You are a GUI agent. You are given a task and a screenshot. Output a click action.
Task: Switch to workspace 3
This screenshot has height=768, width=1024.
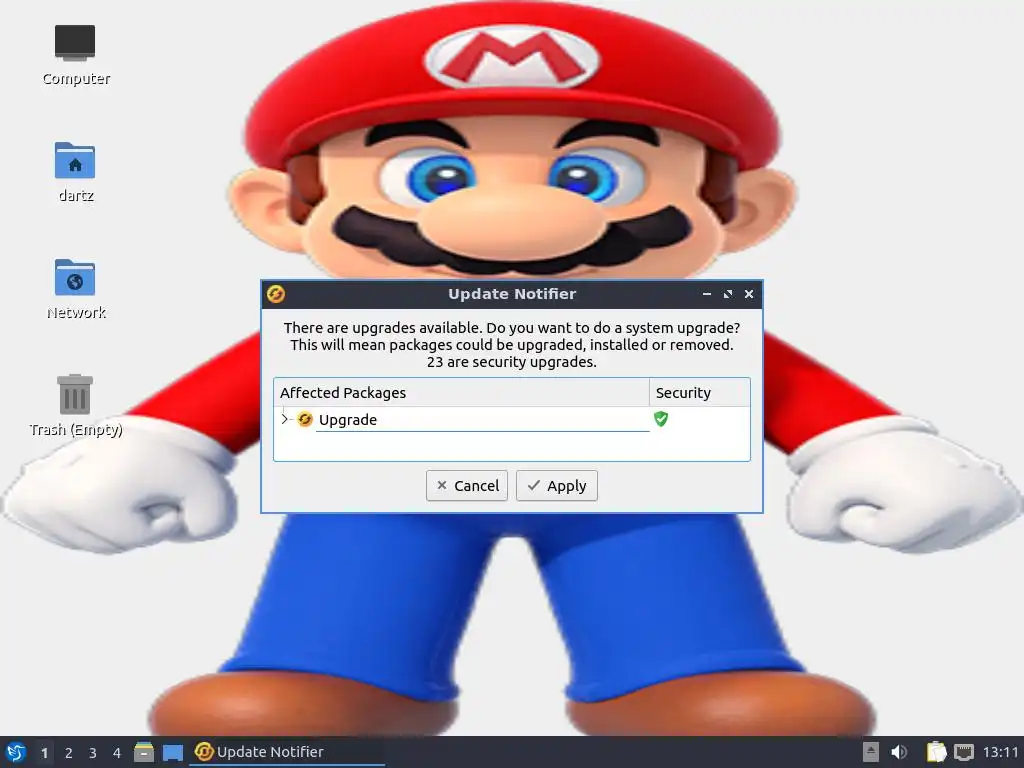[x=93, y=753]
